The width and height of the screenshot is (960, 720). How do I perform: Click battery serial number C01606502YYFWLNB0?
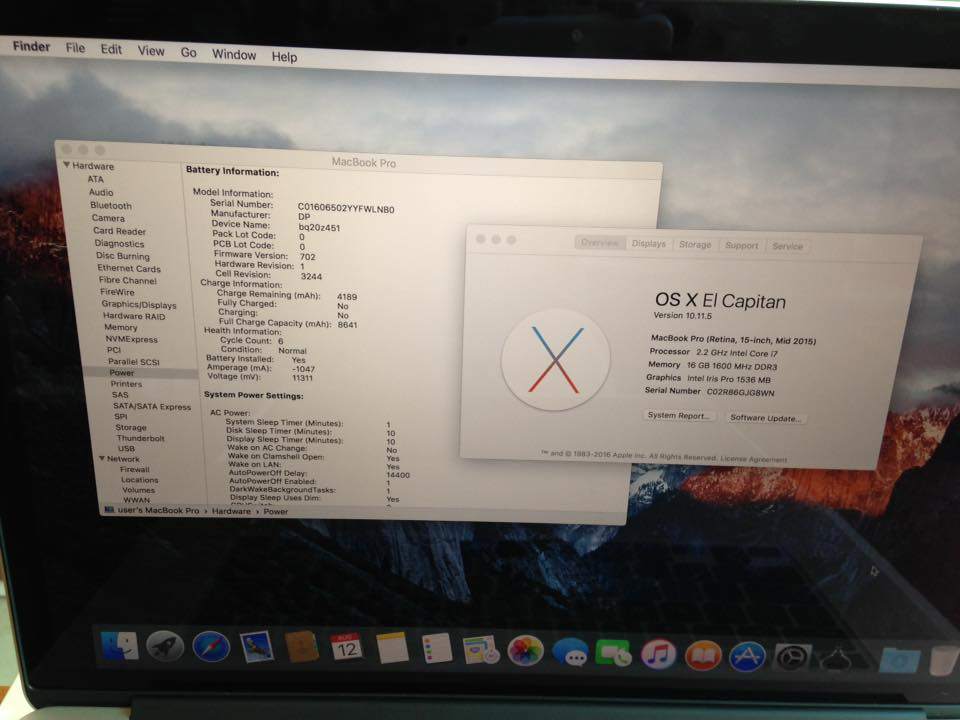point(346,209)
